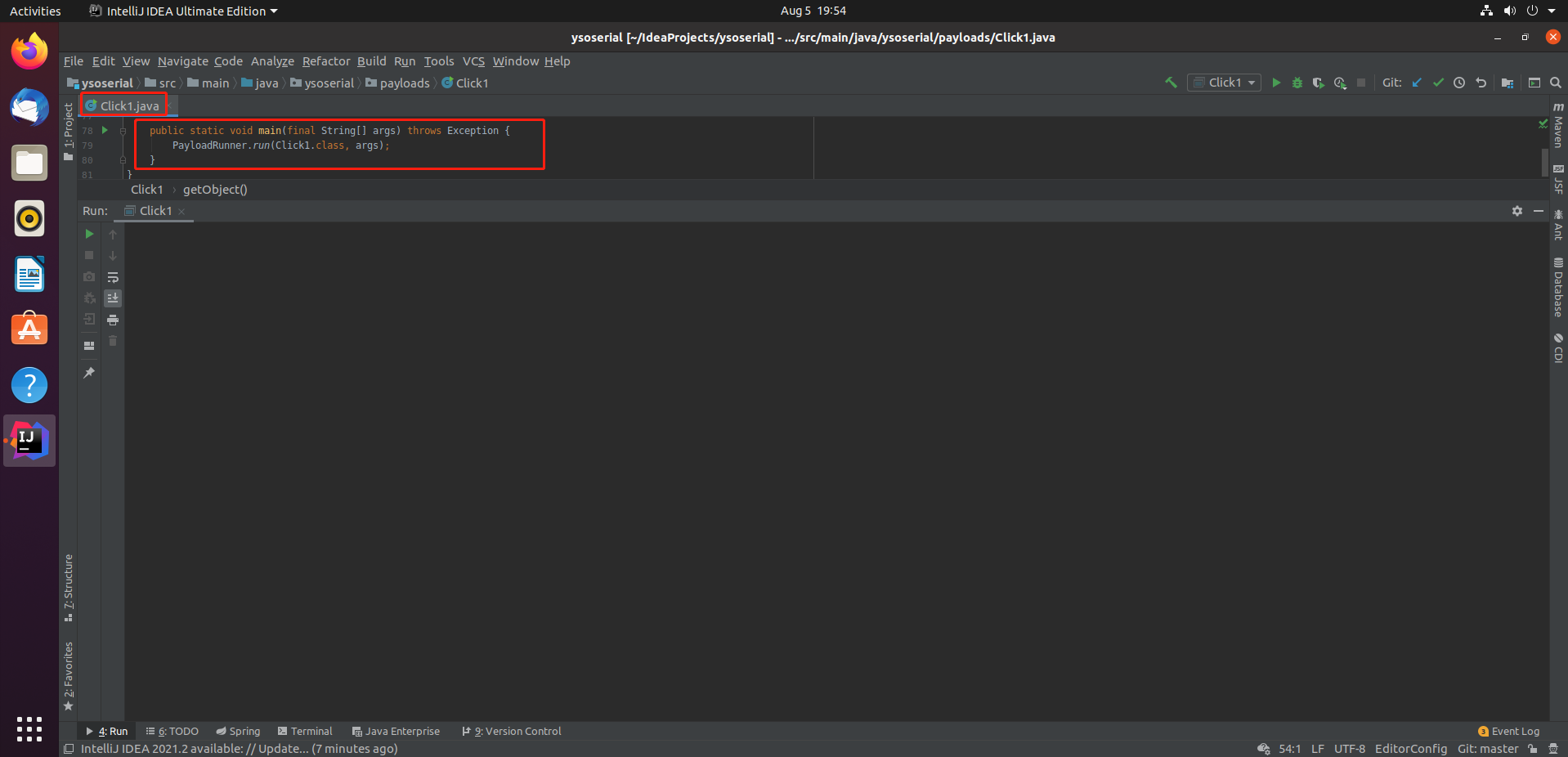
Task: Toggle Soft-Wrap in Run console
Action: pos(113,277)
